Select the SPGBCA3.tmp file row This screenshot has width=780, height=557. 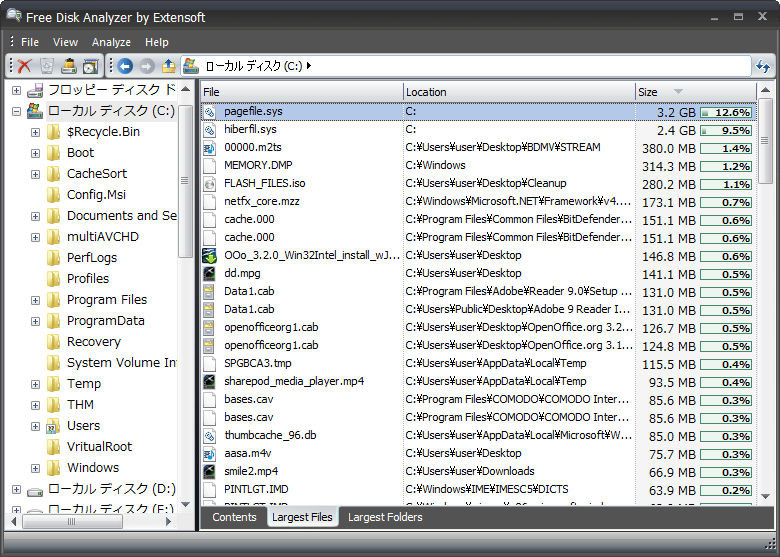coord(479,364)
